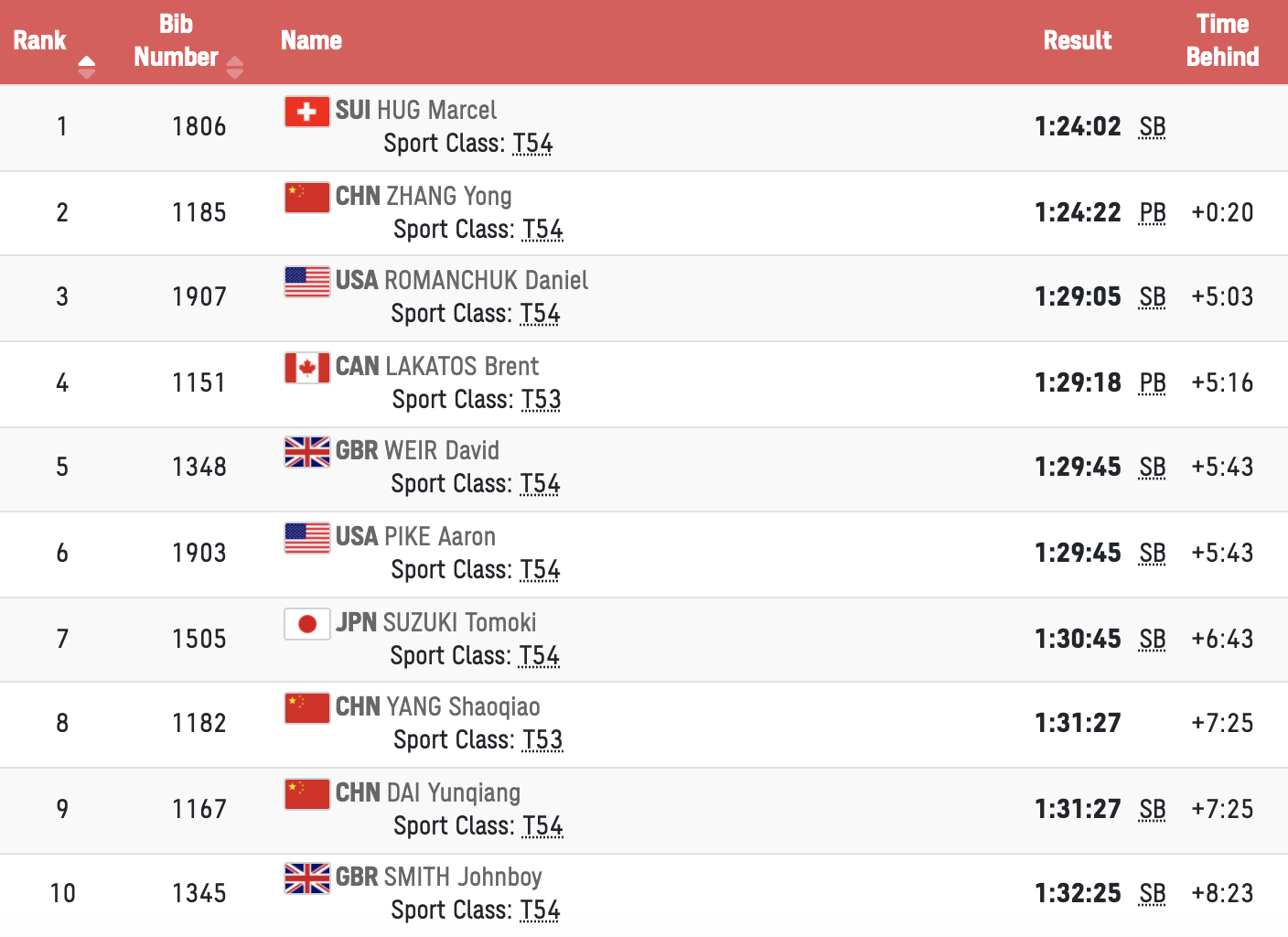Click USA flag beside Romanchuk Daniel
This screenshot has height=937, width=1288.
(306, 282)
